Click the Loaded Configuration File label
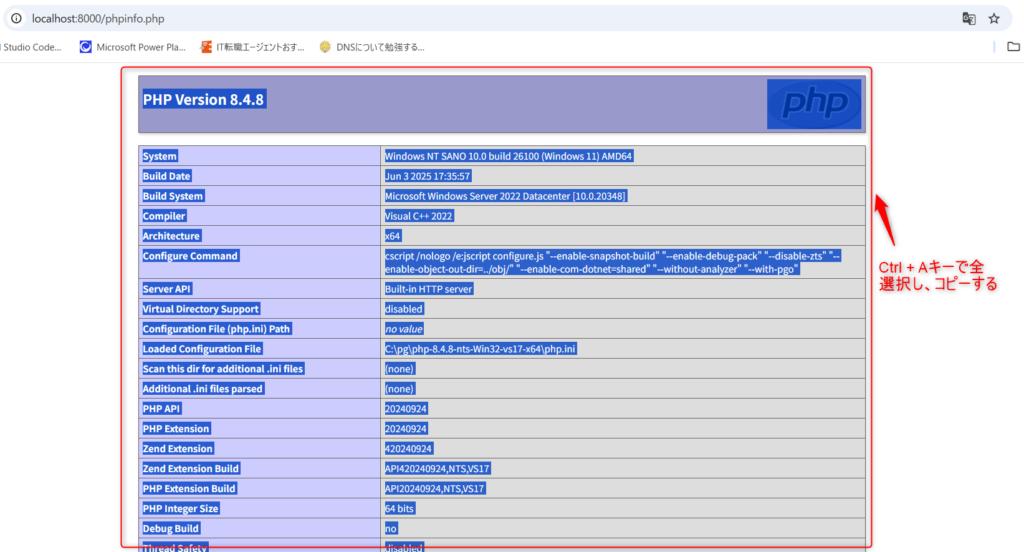1024x552 pixels. click(x=202, y=349)
